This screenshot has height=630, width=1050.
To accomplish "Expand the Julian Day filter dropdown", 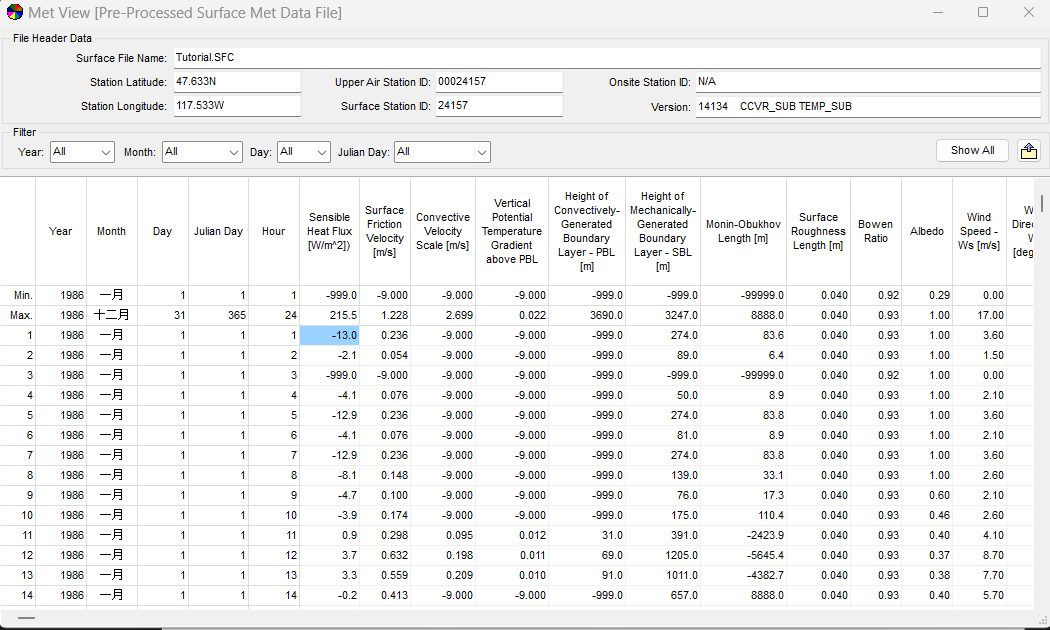I will pos(442,152).
